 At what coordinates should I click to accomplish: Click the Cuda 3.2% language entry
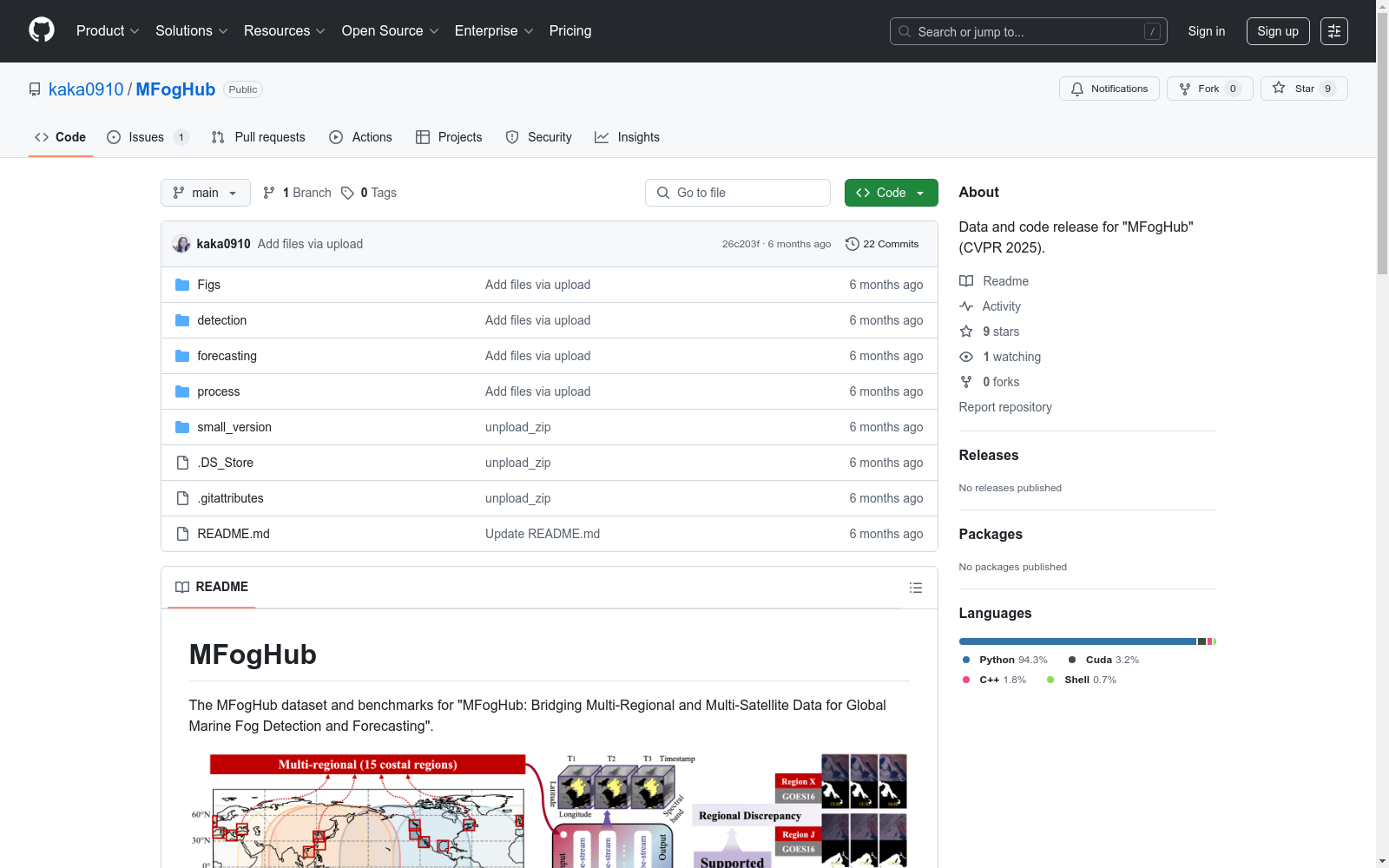coord(1103,660)
